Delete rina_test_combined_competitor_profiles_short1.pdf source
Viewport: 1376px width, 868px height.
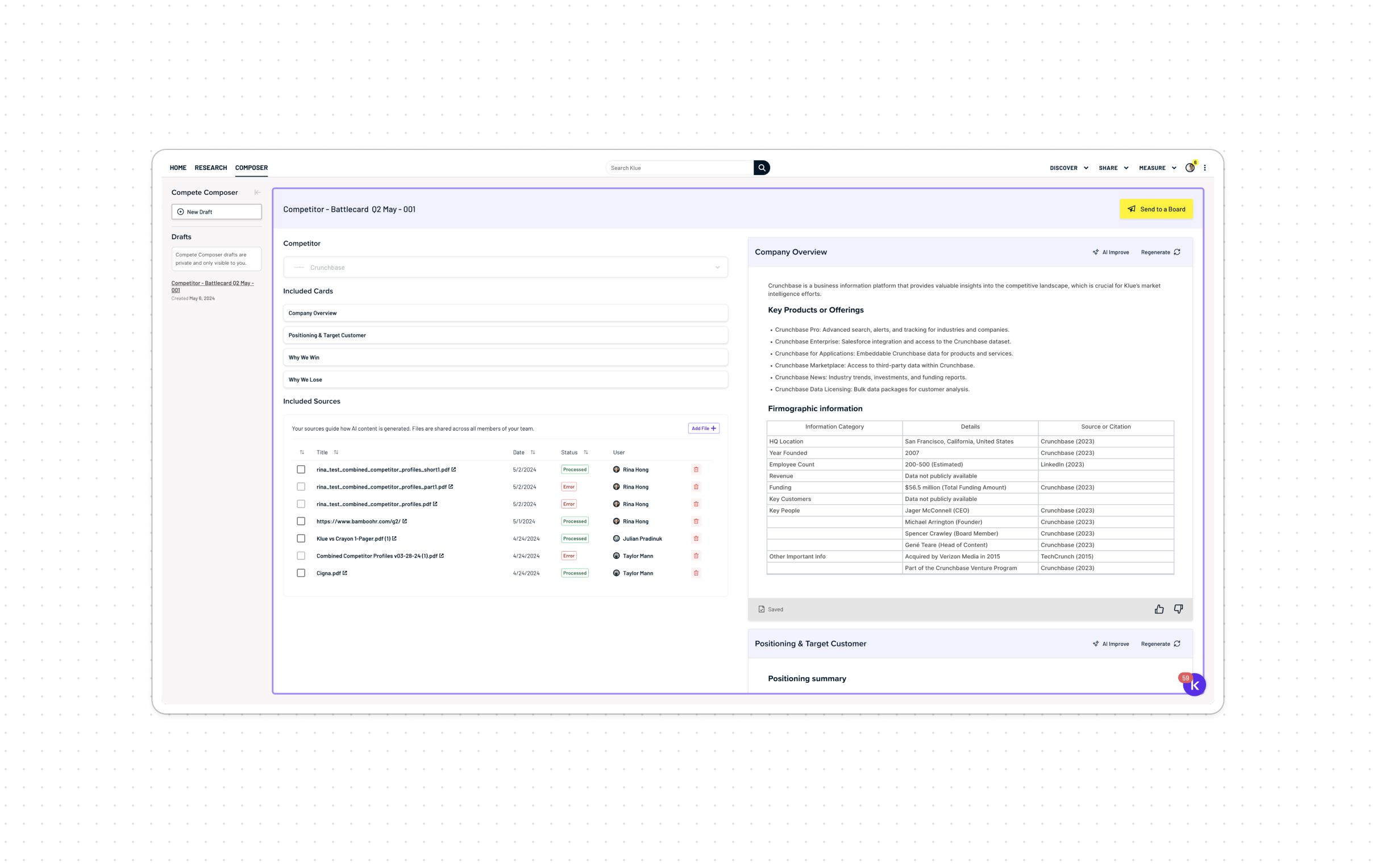click(696, 469)
